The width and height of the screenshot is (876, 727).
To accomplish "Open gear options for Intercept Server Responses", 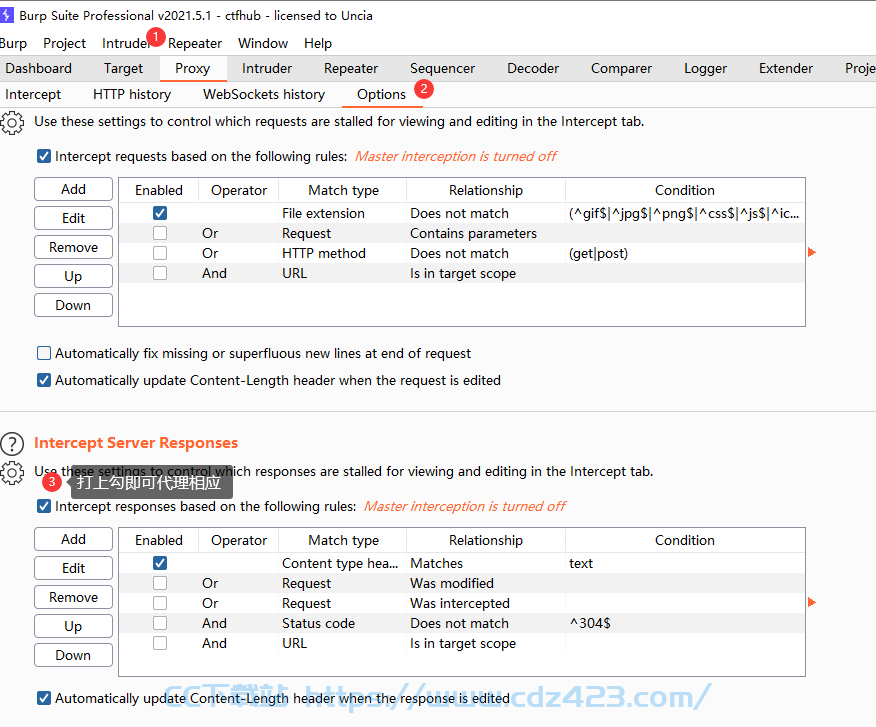I will click(12, 473).
